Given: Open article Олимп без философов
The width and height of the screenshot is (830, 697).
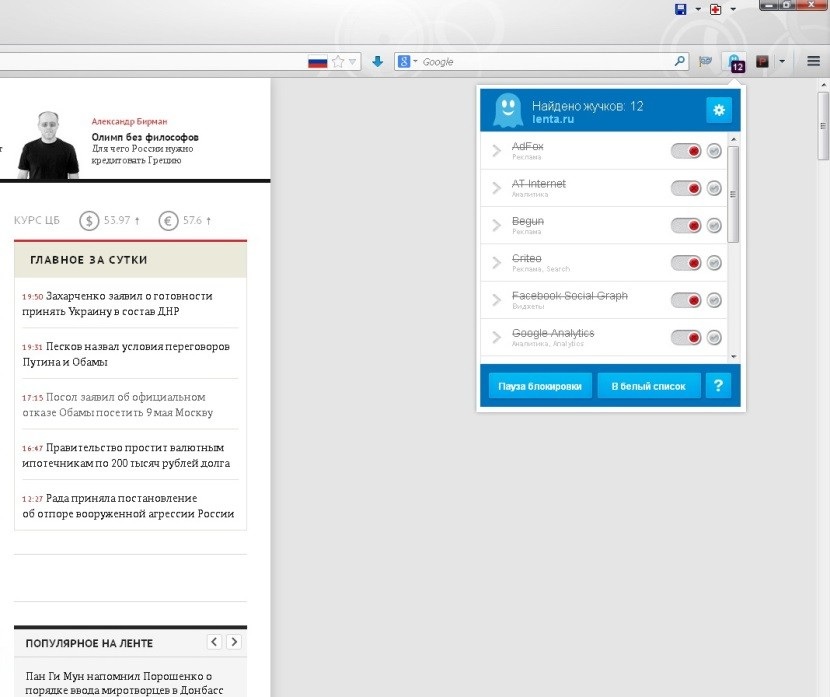Looking at the screenshot, I should [145, 137].
